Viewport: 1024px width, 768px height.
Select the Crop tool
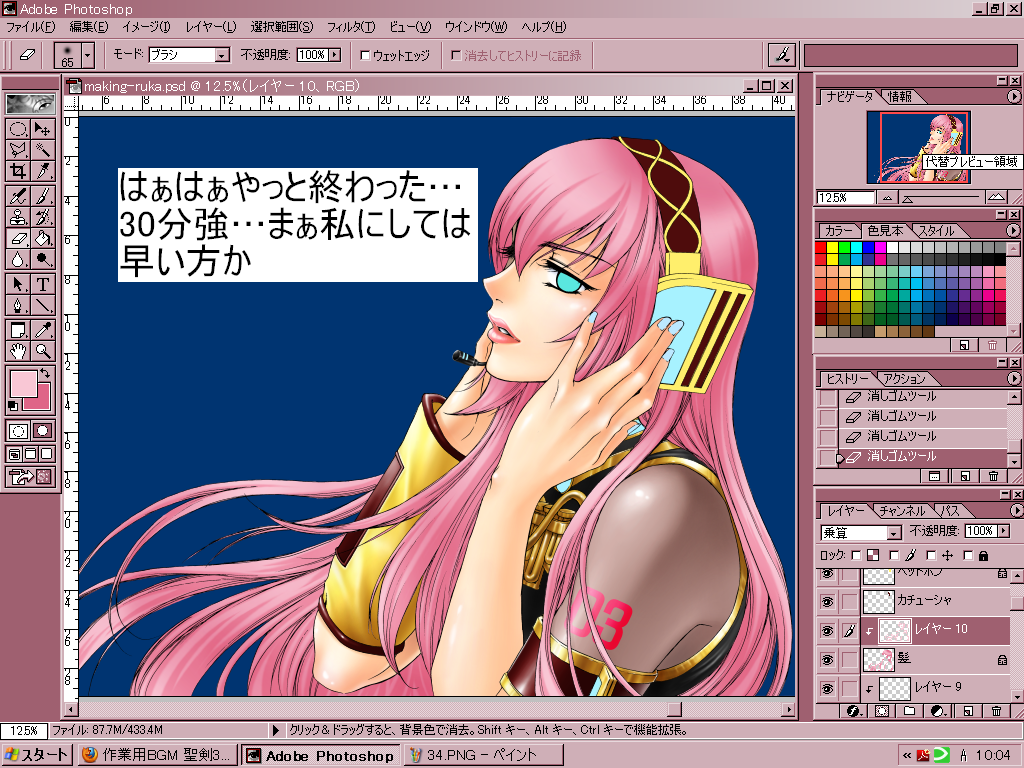(18, 170)
